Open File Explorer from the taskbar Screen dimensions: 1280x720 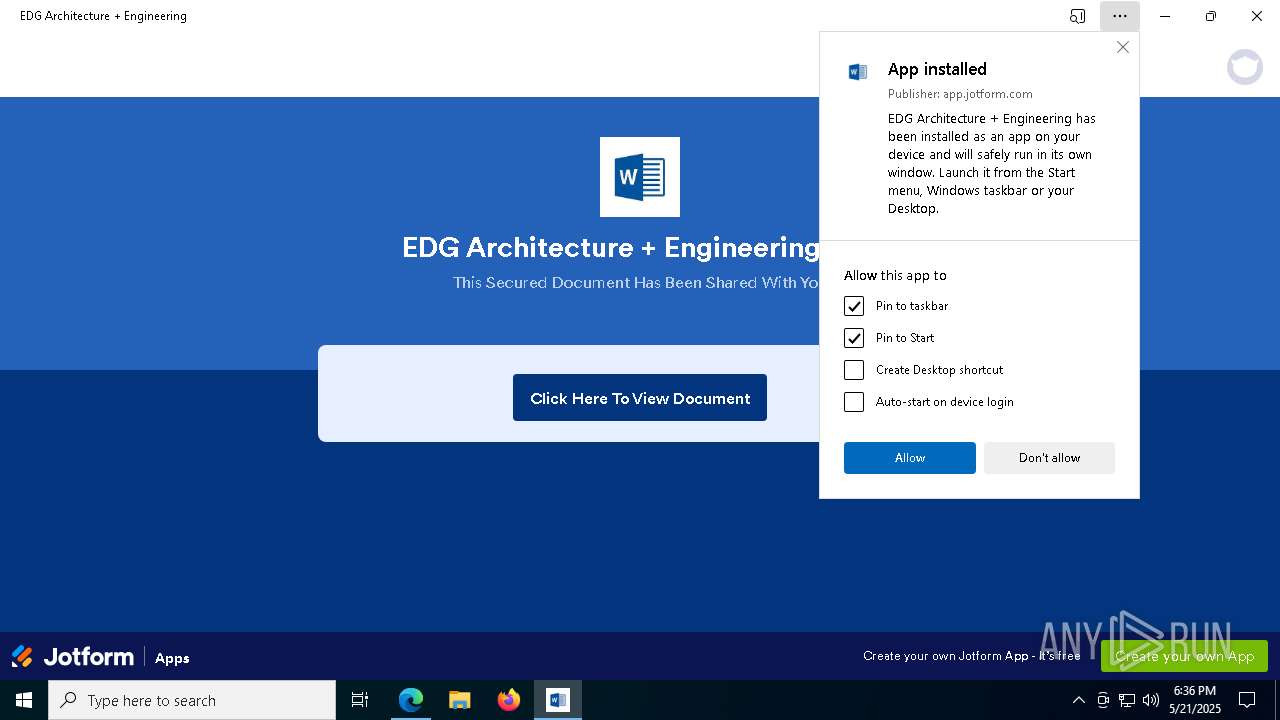460,700
